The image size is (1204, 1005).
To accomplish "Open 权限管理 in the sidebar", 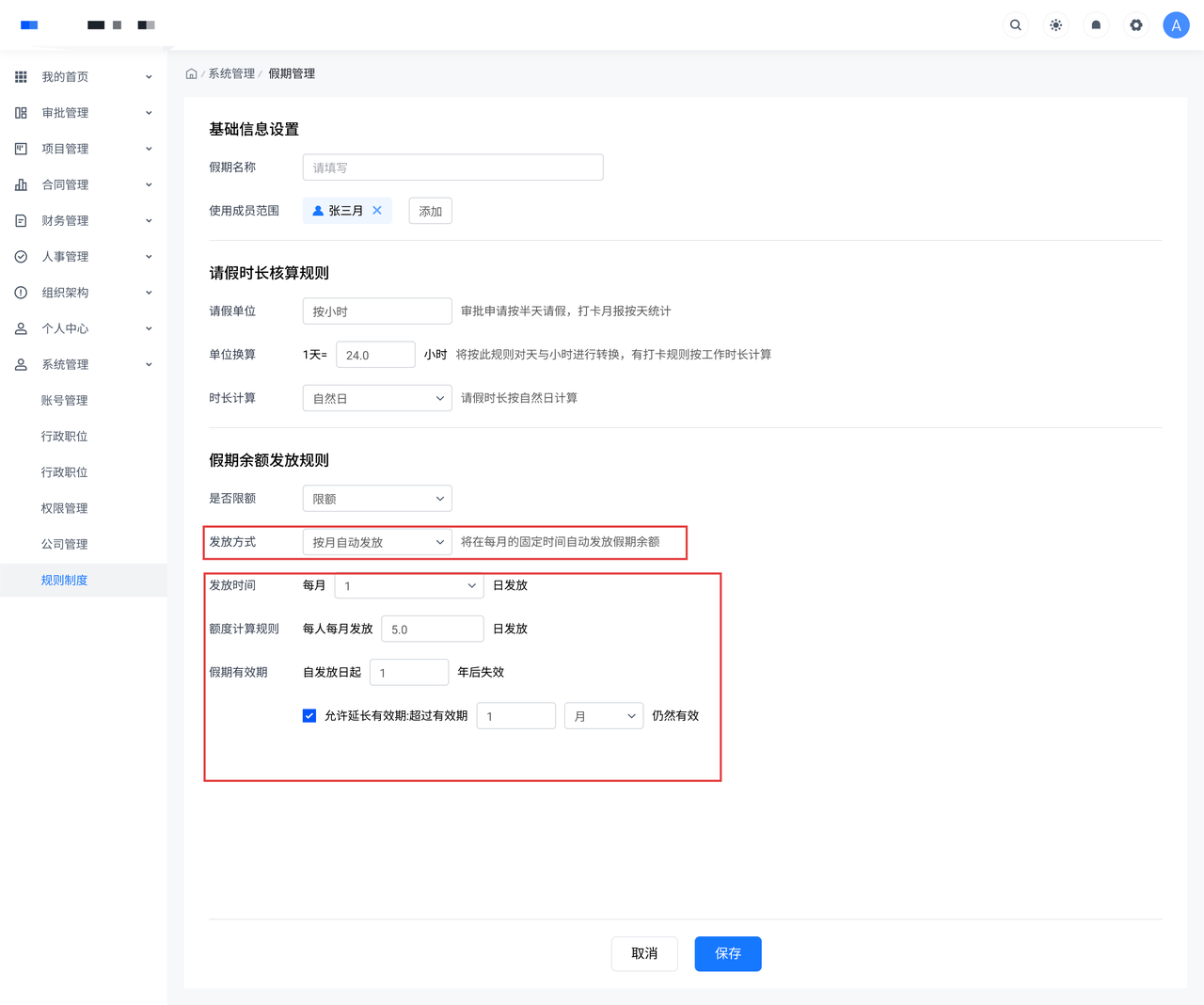I will [x=64, y=508].
